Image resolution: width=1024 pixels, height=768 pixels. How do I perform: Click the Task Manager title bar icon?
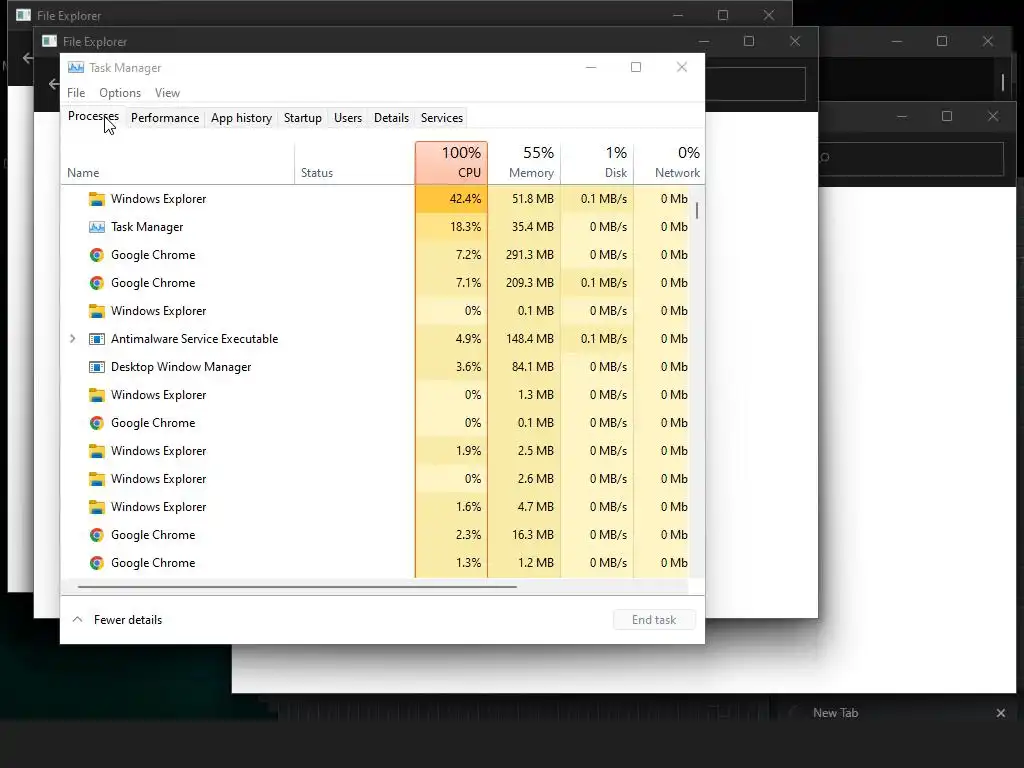76,67
